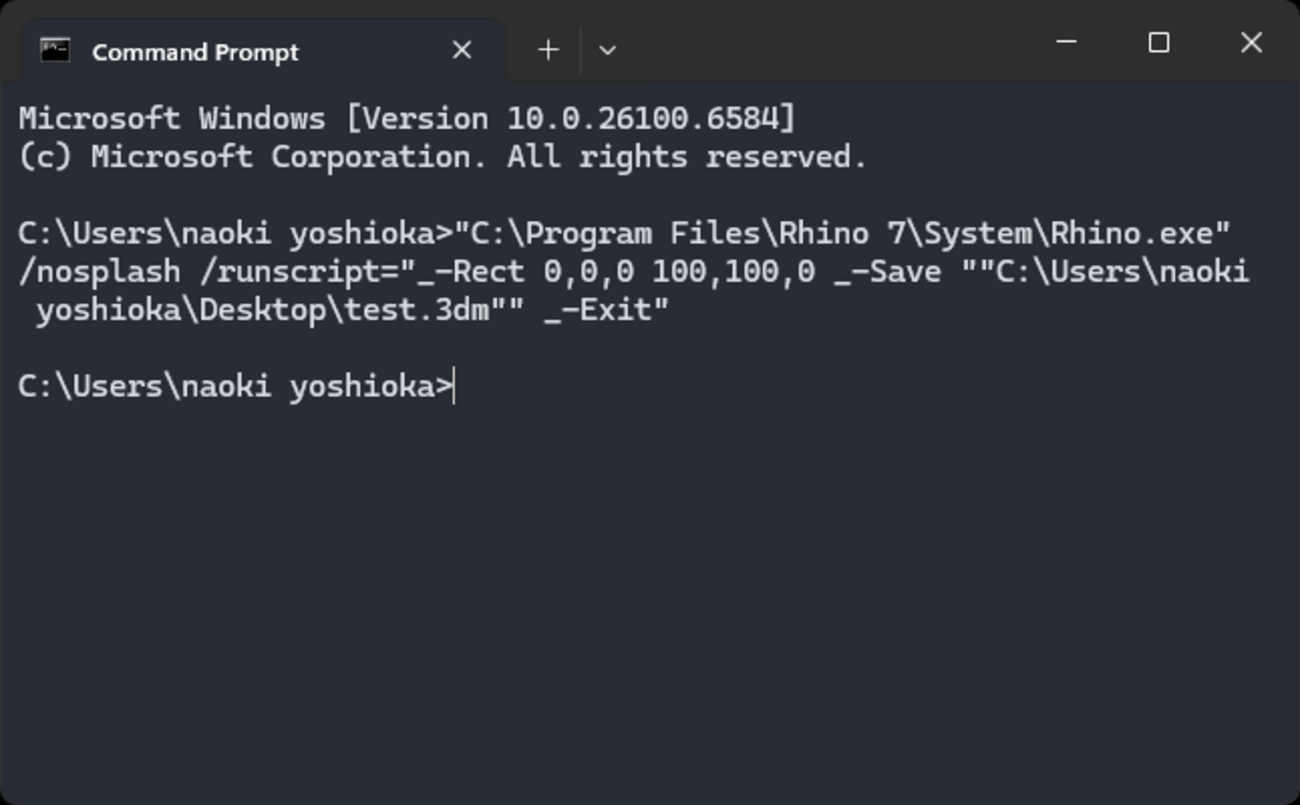The width and height of the screenshot is (1300, 805).
Task: Open a new terminal tab
Action: (548, 50)
